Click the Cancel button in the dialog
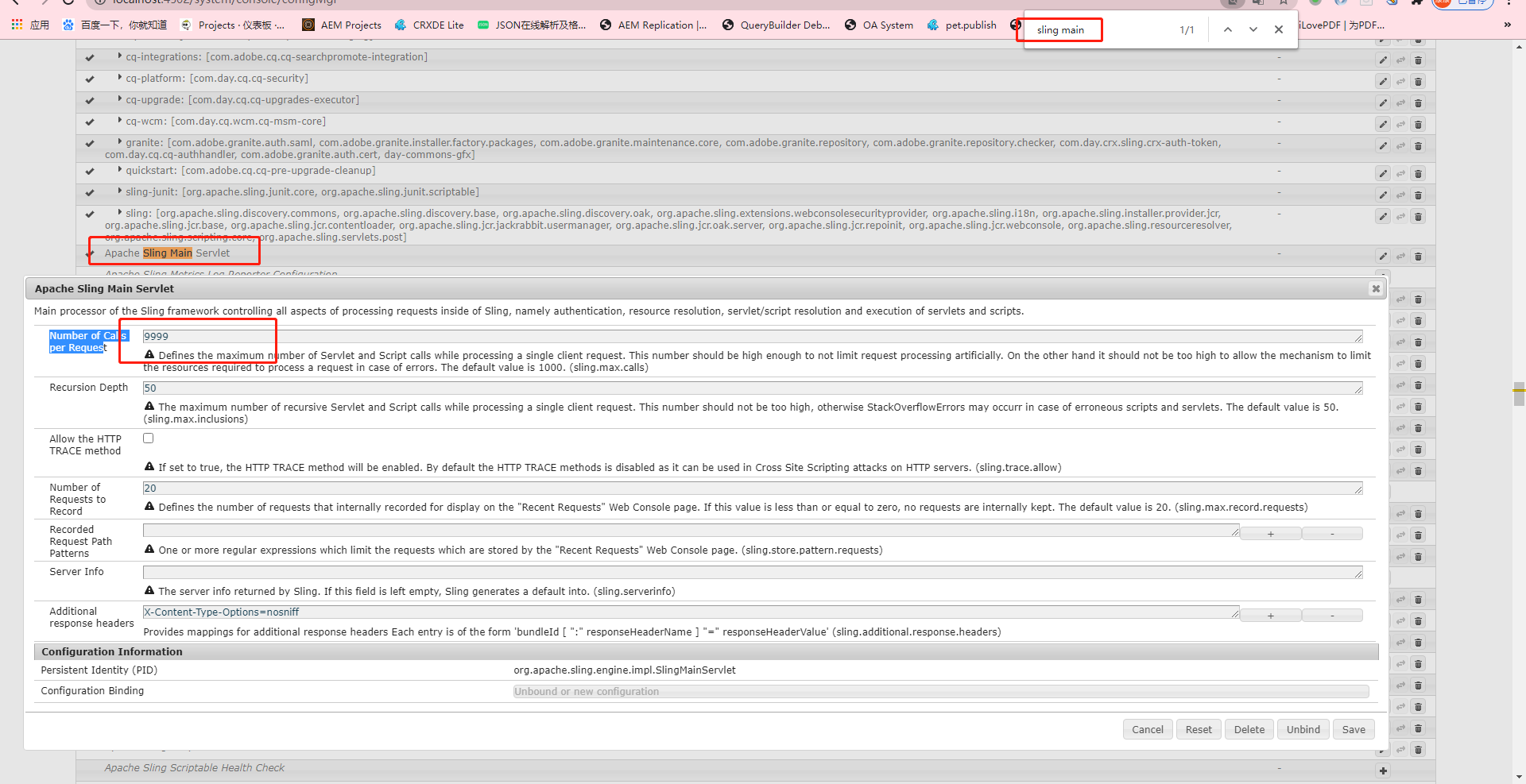This screenshot has width=1526, height=784. click(x=1148, y=729)
